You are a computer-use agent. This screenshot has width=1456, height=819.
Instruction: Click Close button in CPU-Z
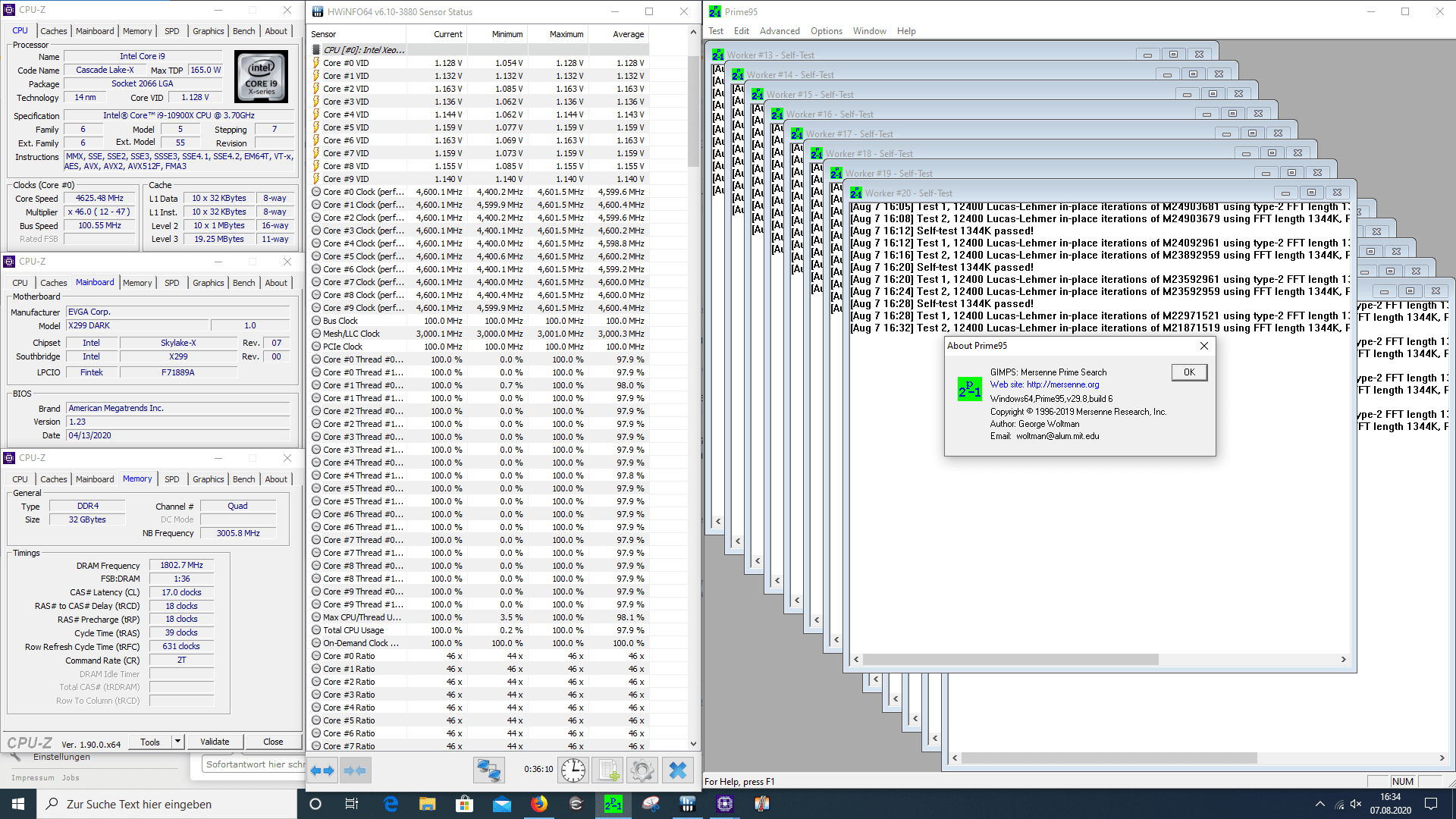(x=273, y=742)
